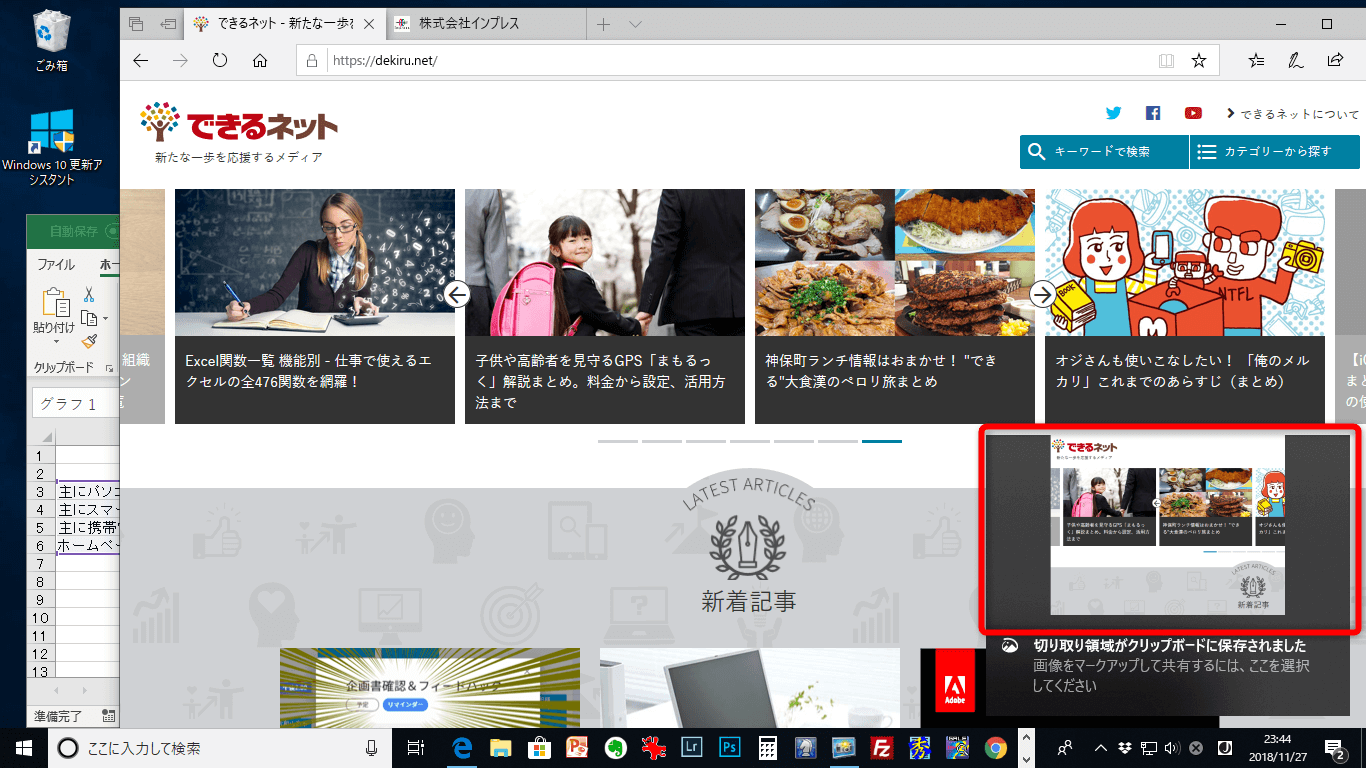Launch Photoshop from the taskbar
Image resolution: width=1366 pixels, height=768 pixels.
click(729, 747)
